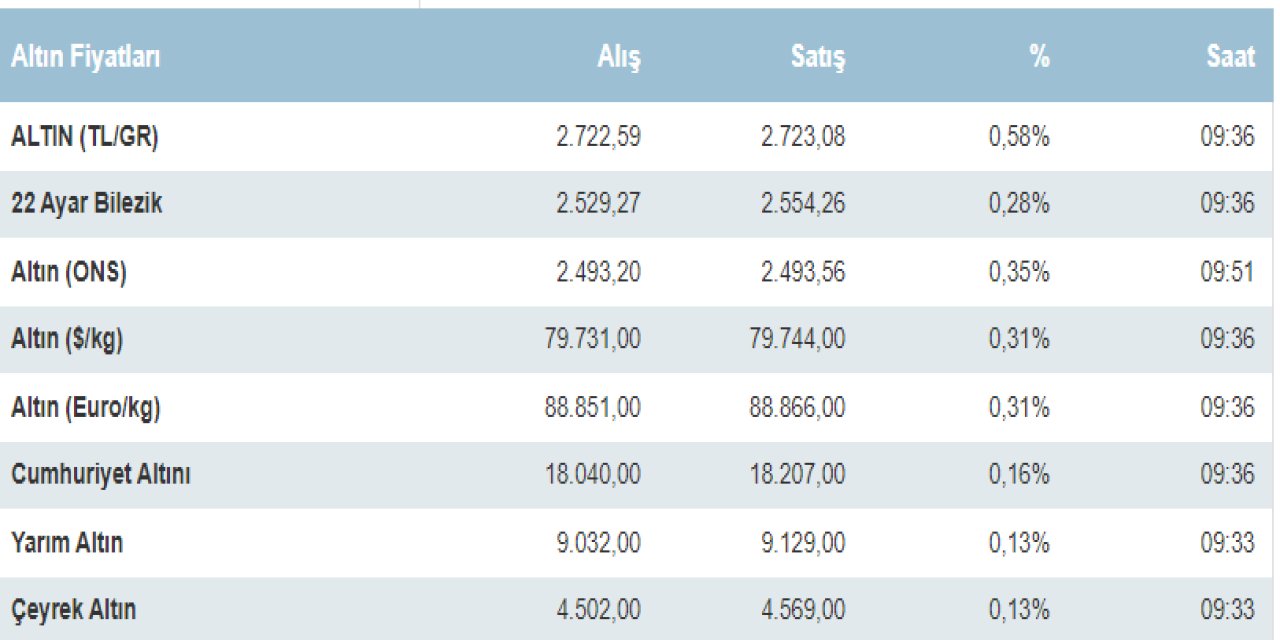Click the 0,58% change value
The width and height of the screenshot is (1280, 640).
[1019, 137]
